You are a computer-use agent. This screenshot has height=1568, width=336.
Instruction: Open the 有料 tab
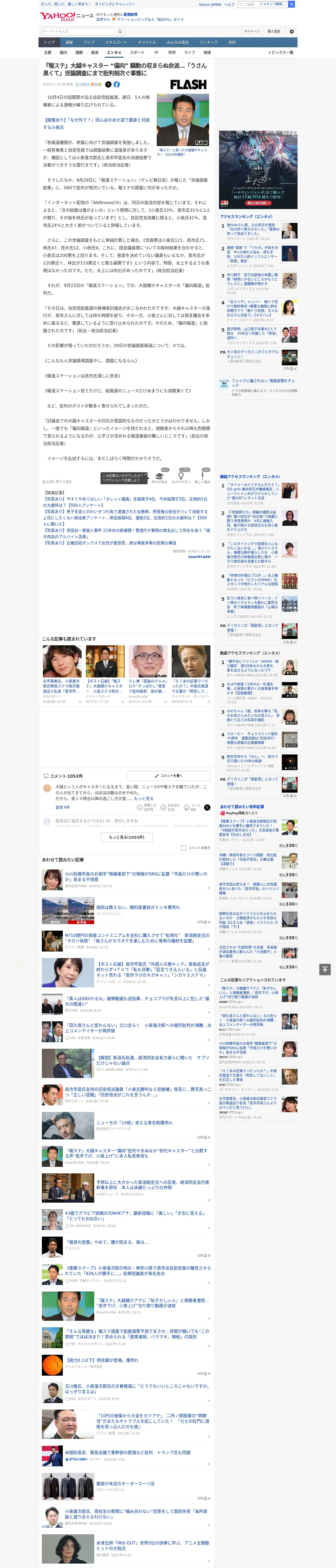point(232,42)
